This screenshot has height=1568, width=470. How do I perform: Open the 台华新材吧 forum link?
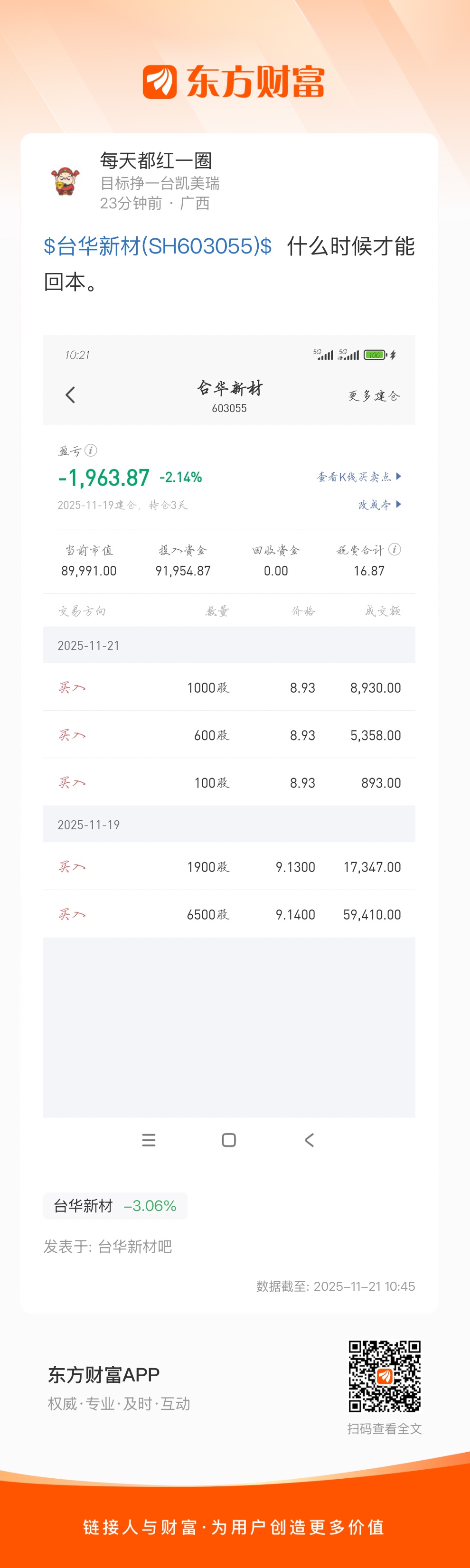134,1247
